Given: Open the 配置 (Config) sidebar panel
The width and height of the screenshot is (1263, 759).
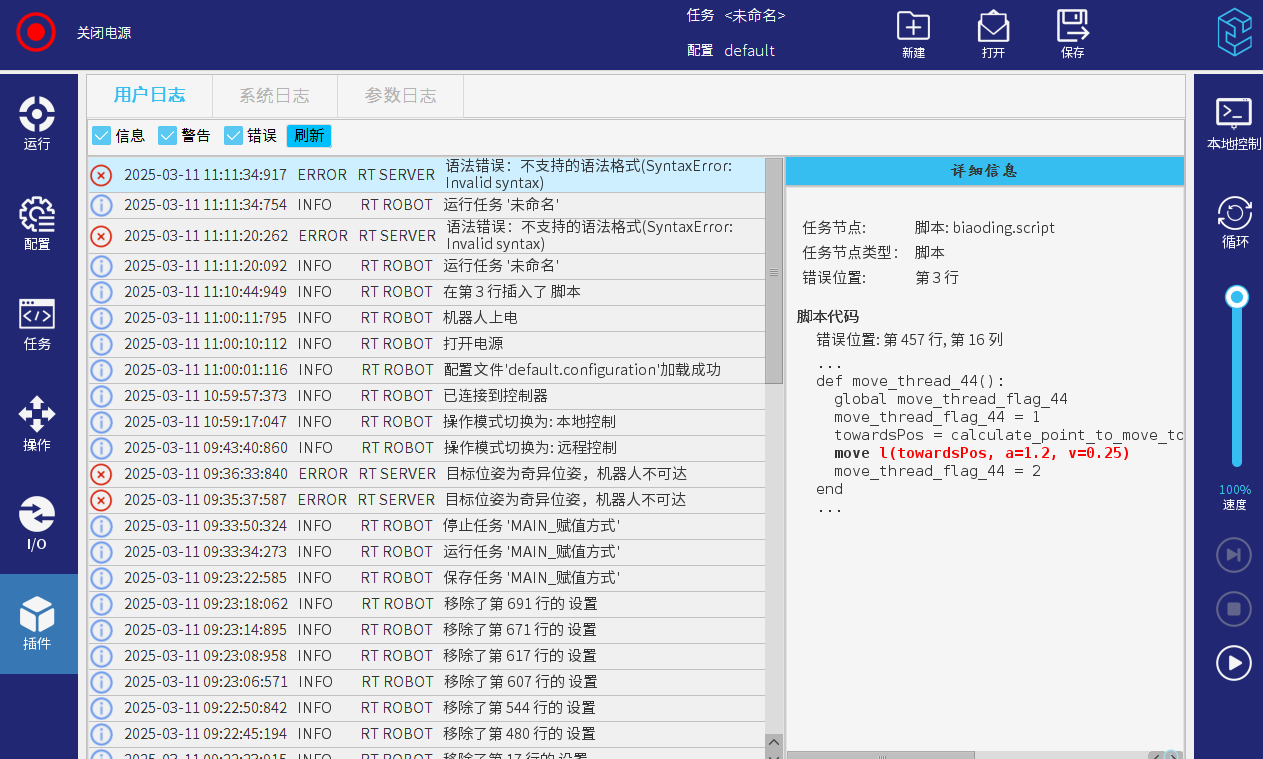Looking at the screenshot, I should [37, 223].
